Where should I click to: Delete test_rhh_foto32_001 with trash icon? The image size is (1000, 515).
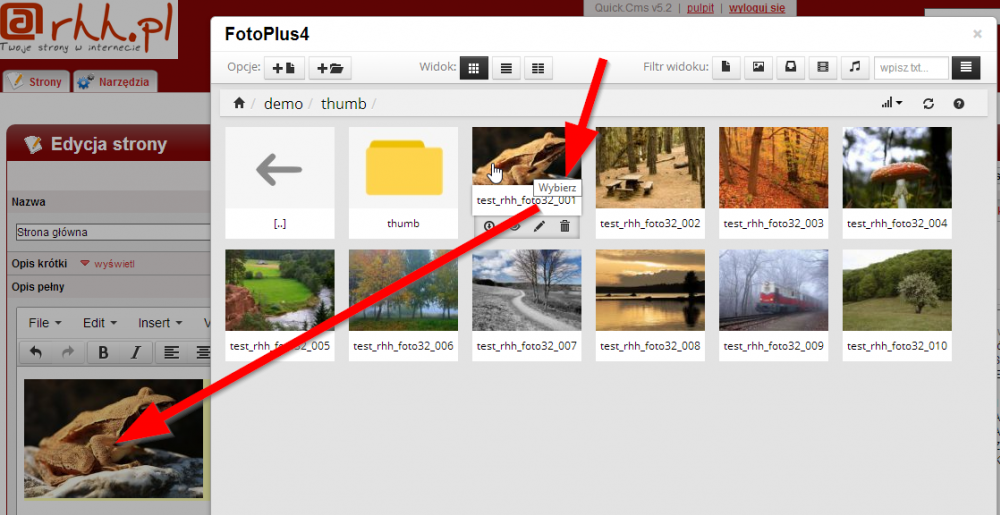[x=564, y=226]
